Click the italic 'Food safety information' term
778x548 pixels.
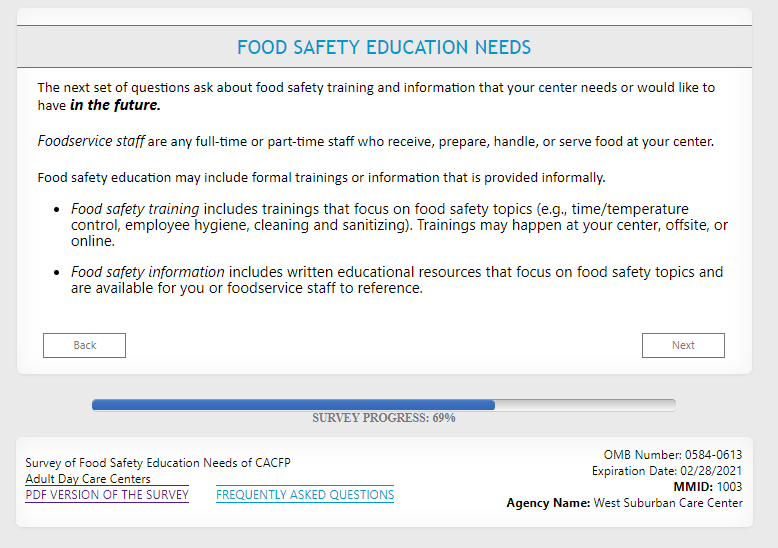pos(147,272)
